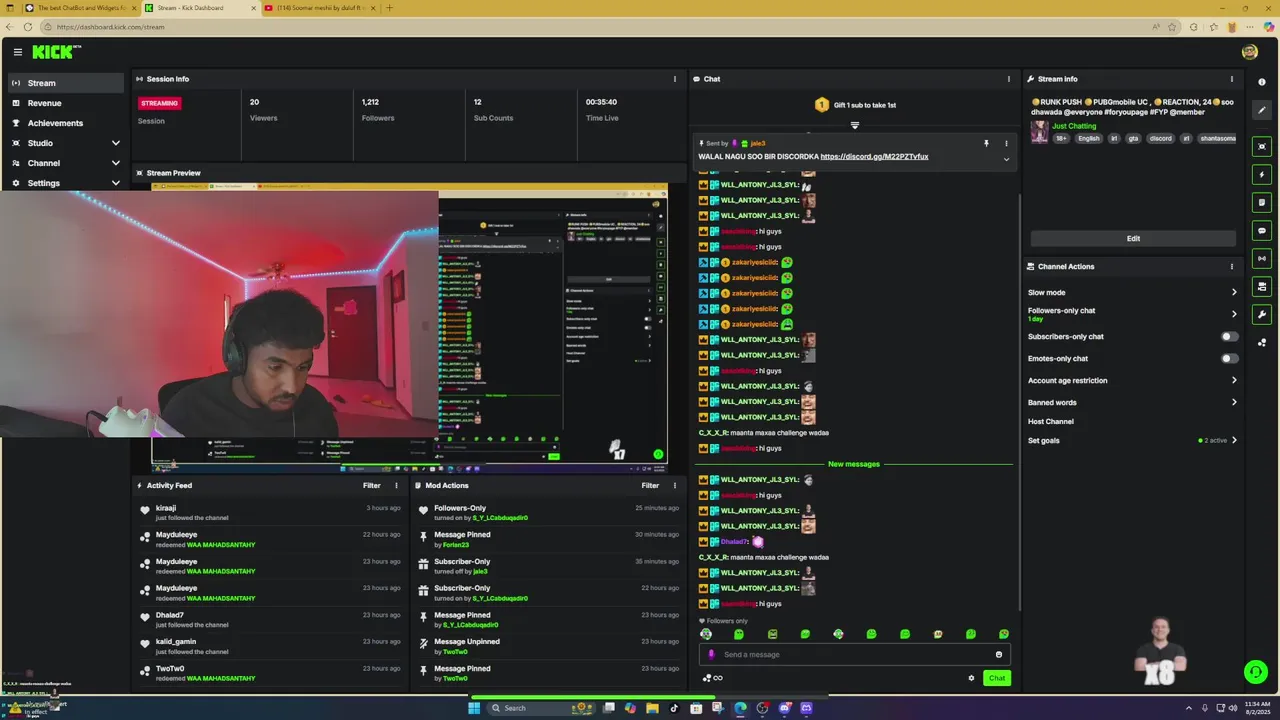Open TikTok from the taskbar
This screenshot has height=720, width=1280.
click(x=674, y=708)
